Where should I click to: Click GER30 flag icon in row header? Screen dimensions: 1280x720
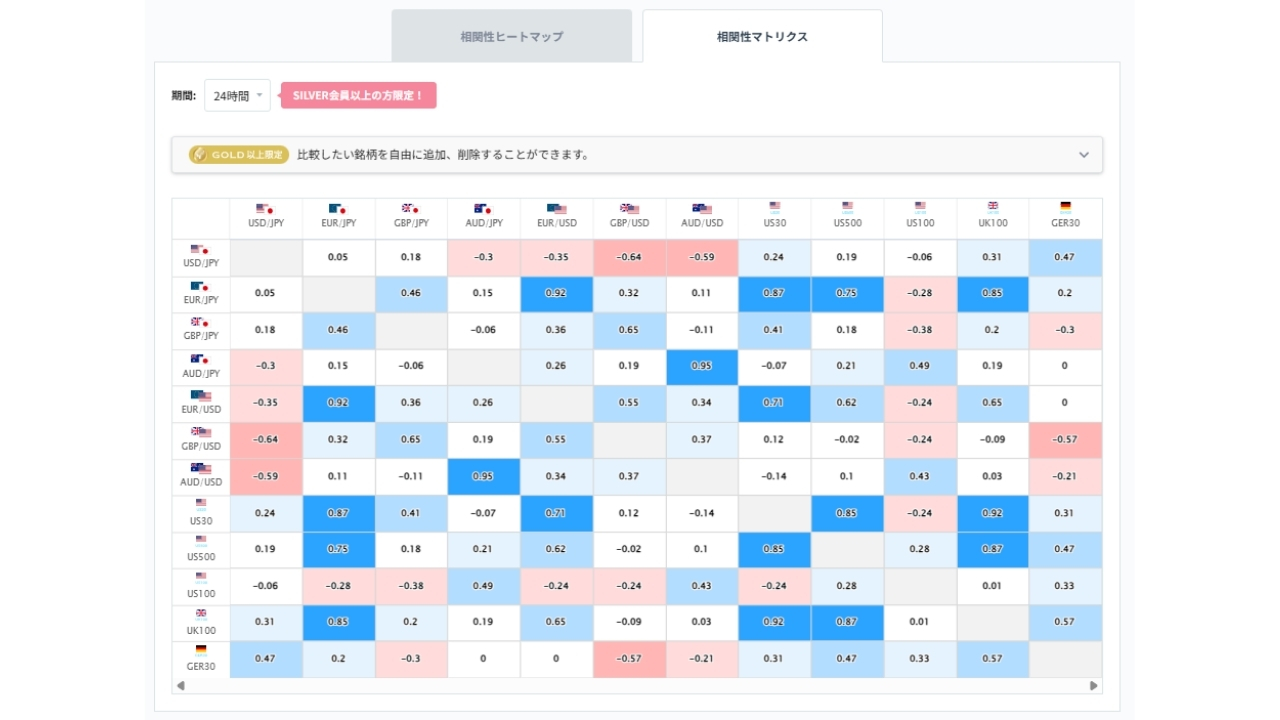[x=201, y=651]
